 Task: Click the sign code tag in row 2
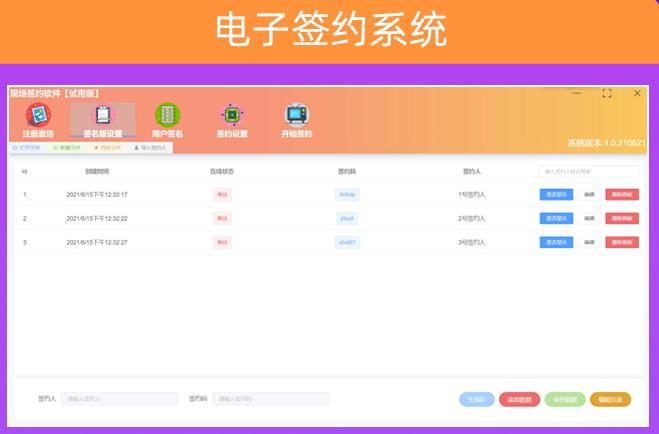tap(347, 218)
